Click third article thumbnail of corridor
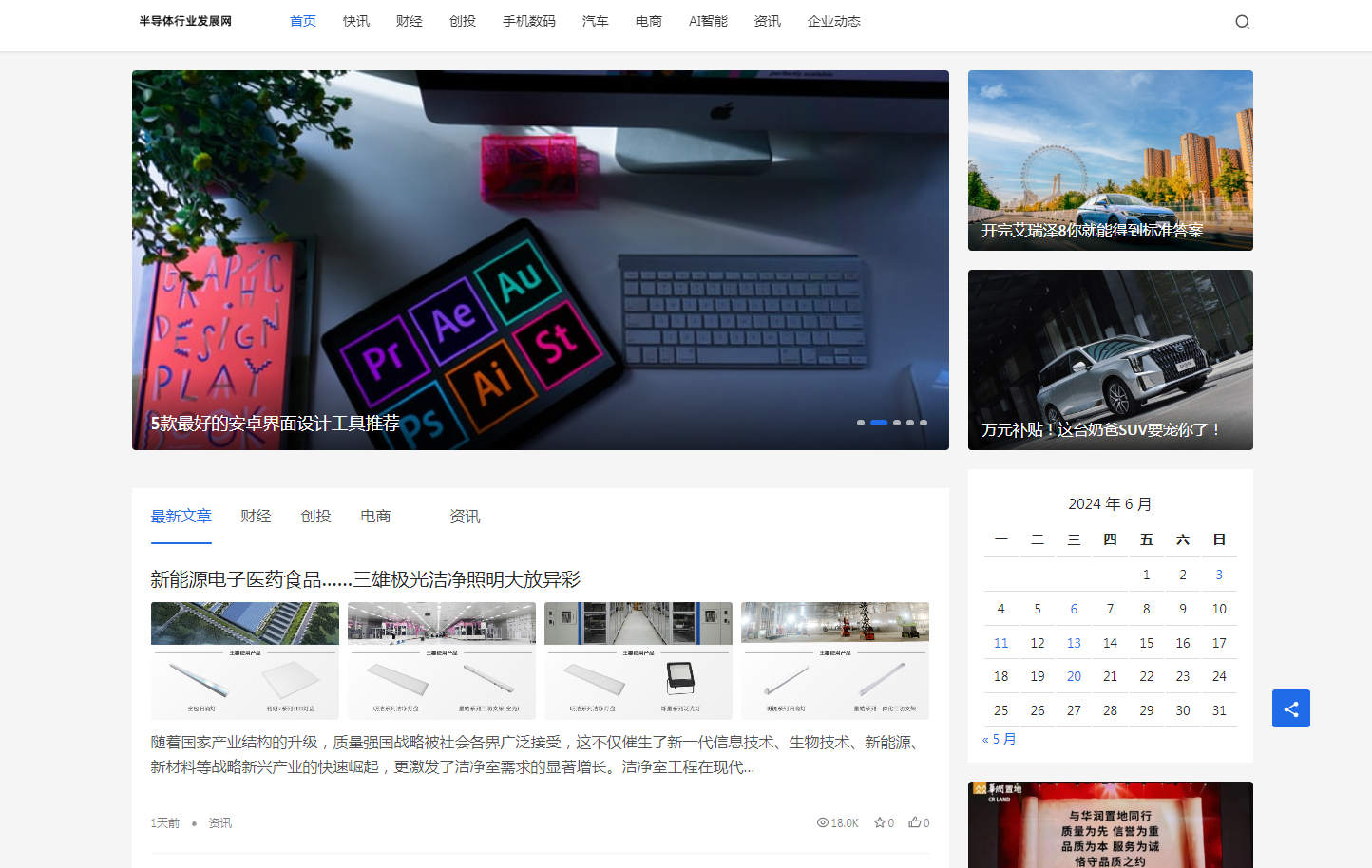Image resolution: width=1372 pixels, height=868 pixels. (x=638, y=661)
